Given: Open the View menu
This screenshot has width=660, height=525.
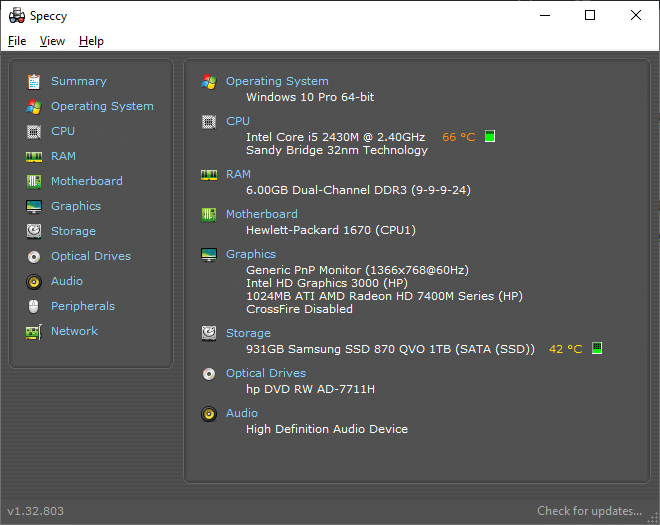Looking at the screenshot, I should pyautogui.click(x=52, y=41).
